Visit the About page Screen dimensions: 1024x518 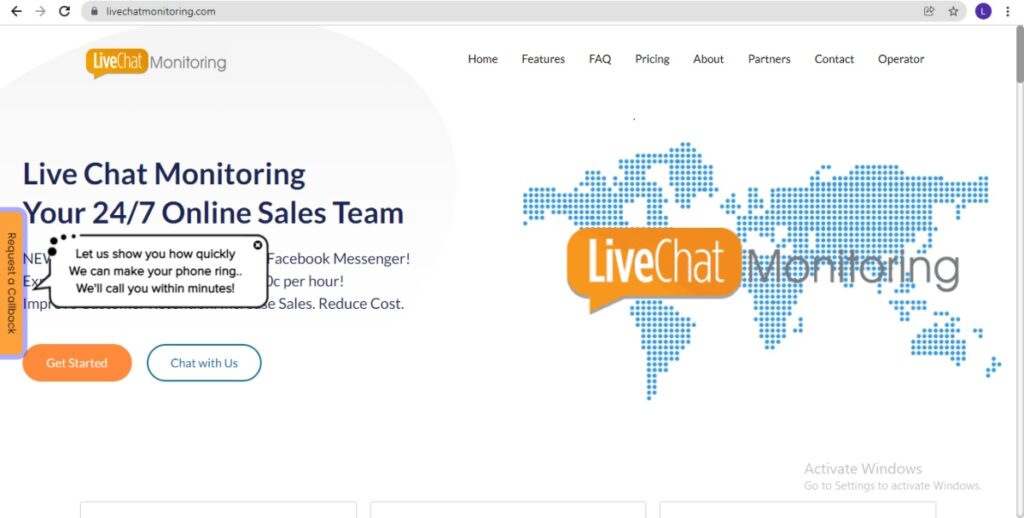pos(708,59)
